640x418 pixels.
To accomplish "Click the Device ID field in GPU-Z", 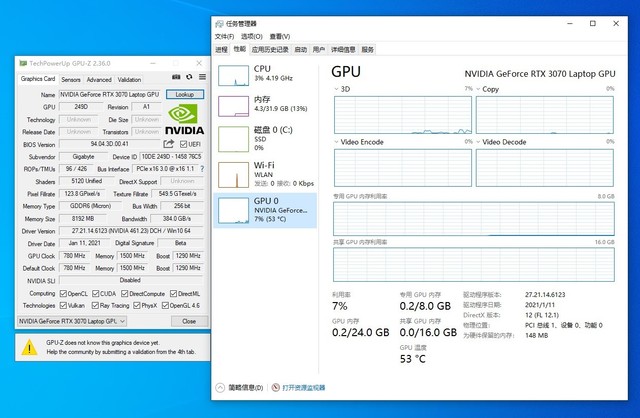I will click(171, 156).
